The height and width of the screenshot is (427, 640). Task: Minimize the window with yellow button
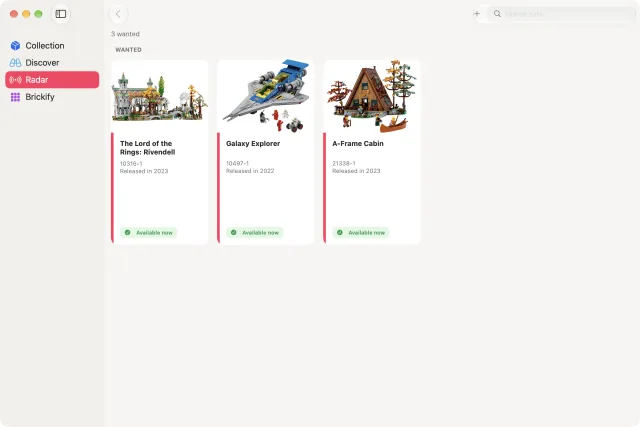[x=26, y=14]
